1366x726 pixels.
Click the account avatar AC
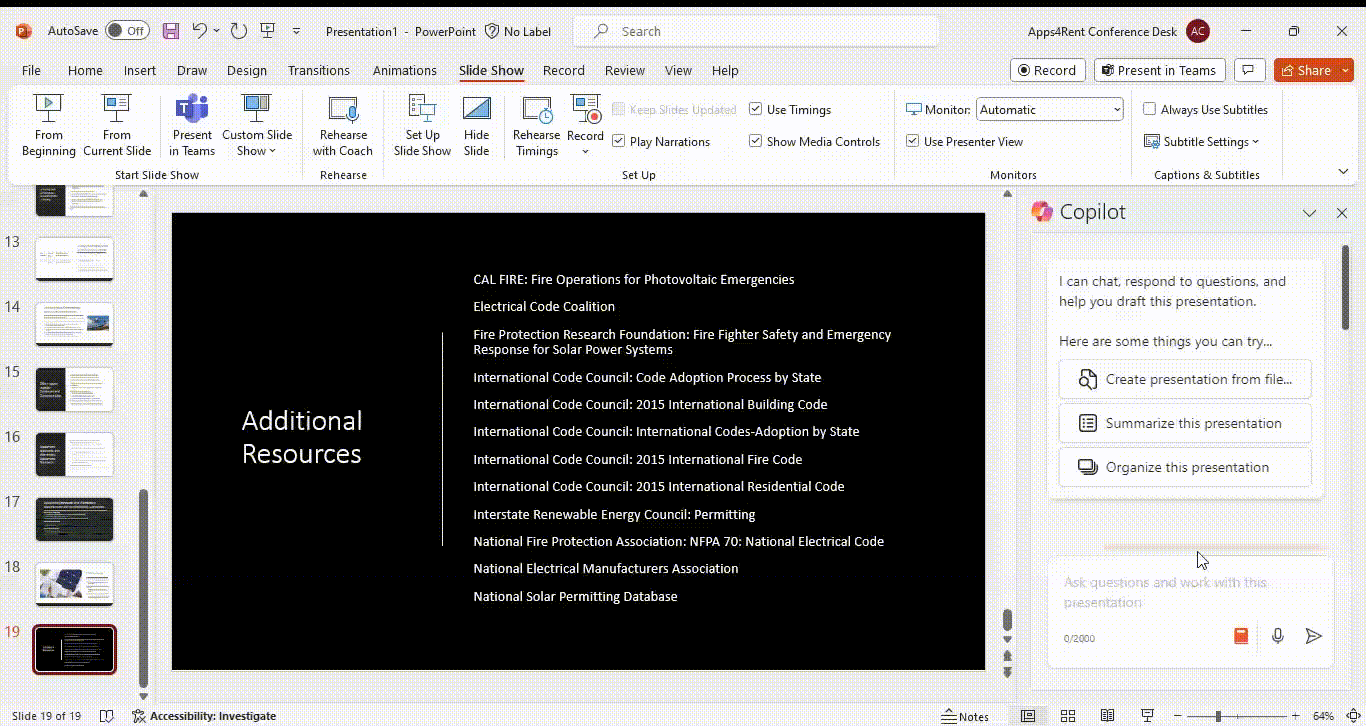[x=1197, y=31]
